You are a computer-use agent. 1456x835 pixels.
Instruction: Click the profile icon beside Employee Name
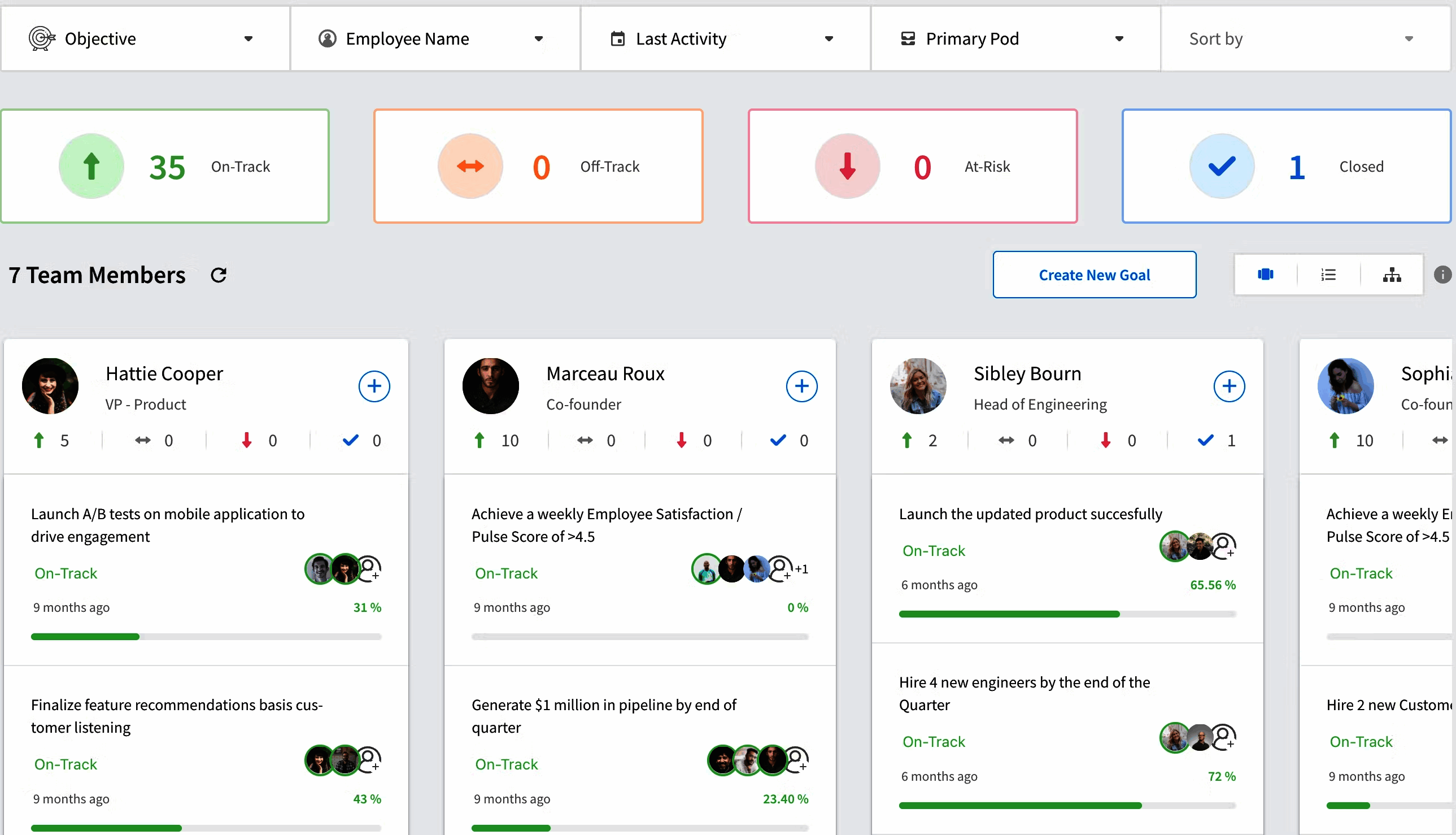pos(327,38)
